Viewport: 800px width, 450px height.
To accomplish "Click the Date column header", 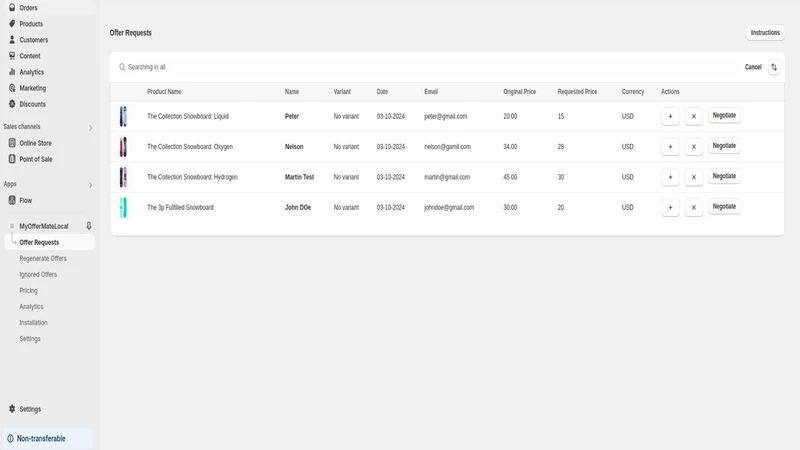I will click(x=382, y=92).
